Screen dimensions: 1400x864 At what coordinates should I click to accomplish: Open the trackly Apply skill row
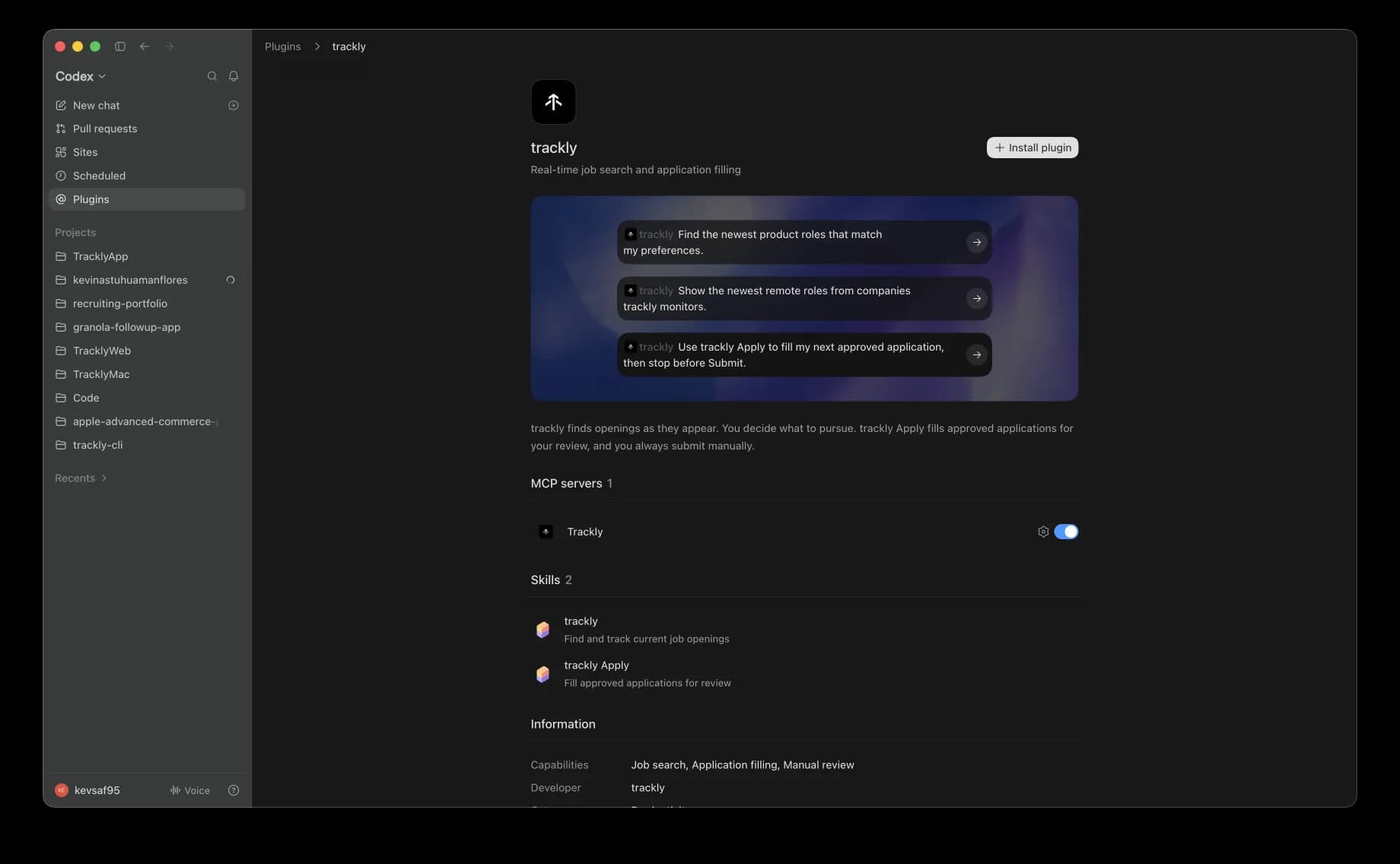[804, 674]
